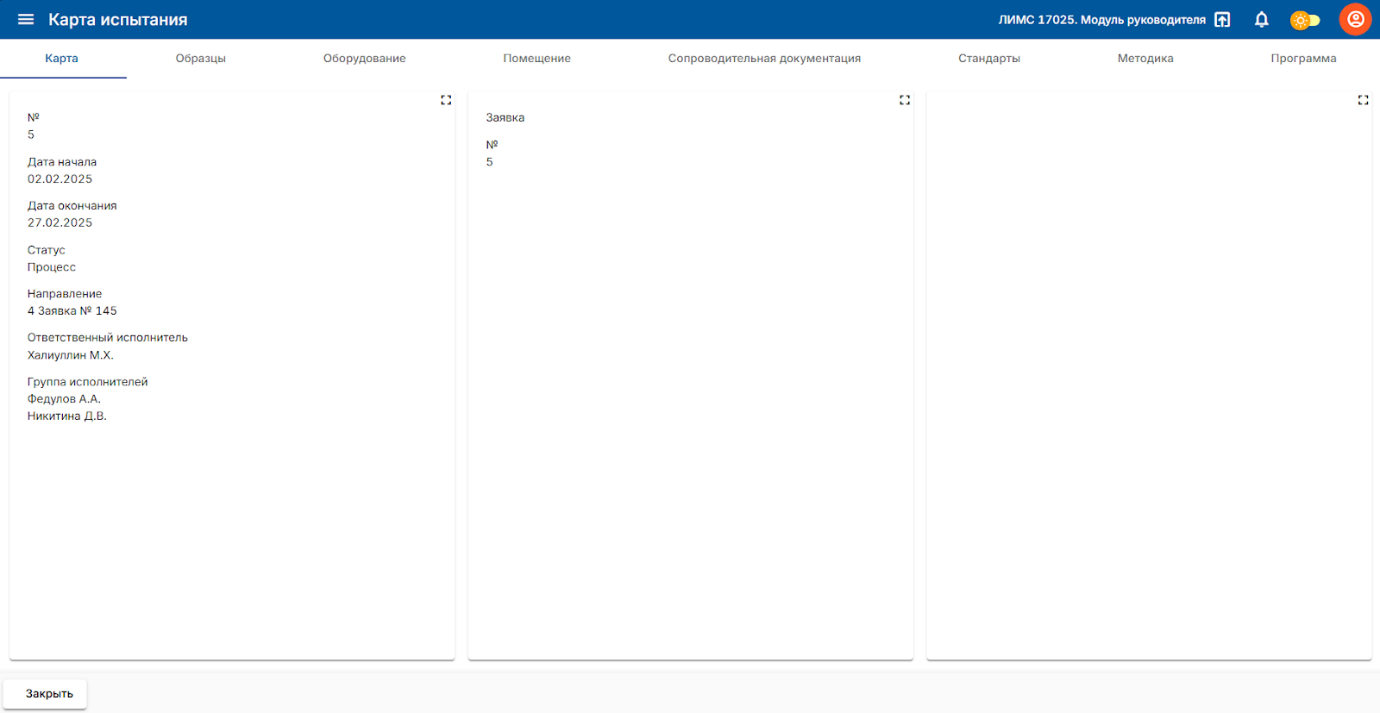Viewport: 1380px width, 713px height.
Task: Switch to the Оборудование tab
Action: 364,58
